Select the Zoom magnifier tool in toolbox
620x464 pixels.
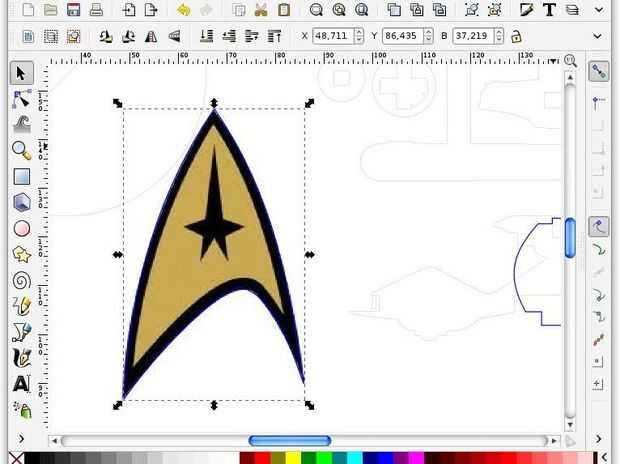tap(21, 151)
